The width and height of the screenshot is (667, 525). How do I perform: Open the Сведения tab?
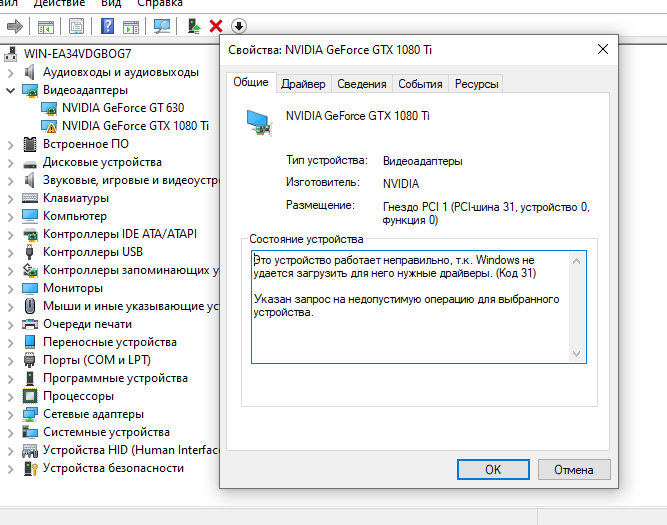[362, 84]
